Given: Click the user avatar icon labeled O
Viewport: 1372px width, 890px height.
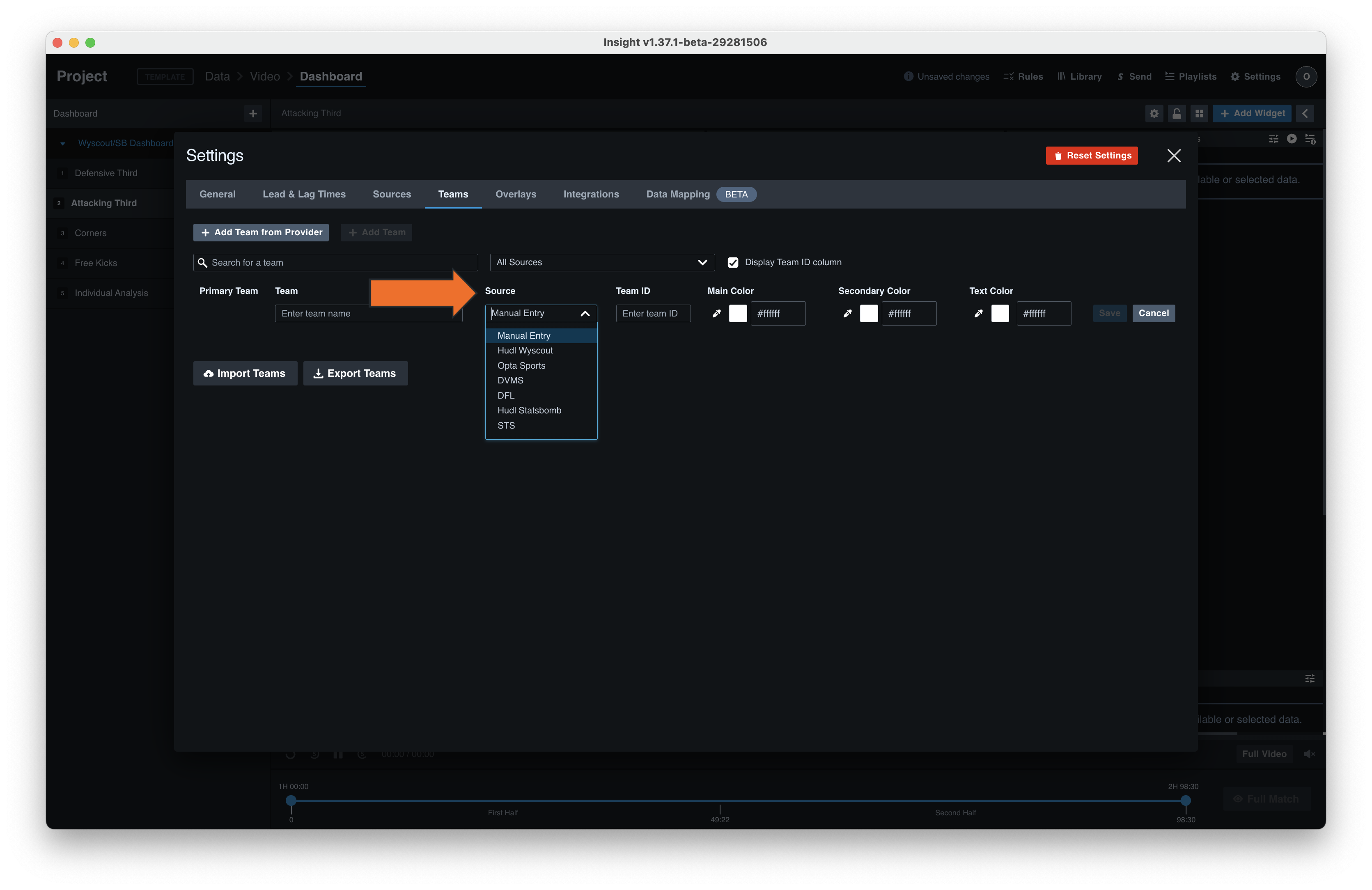Looking at the screenshot, I should click(1306, 77).
